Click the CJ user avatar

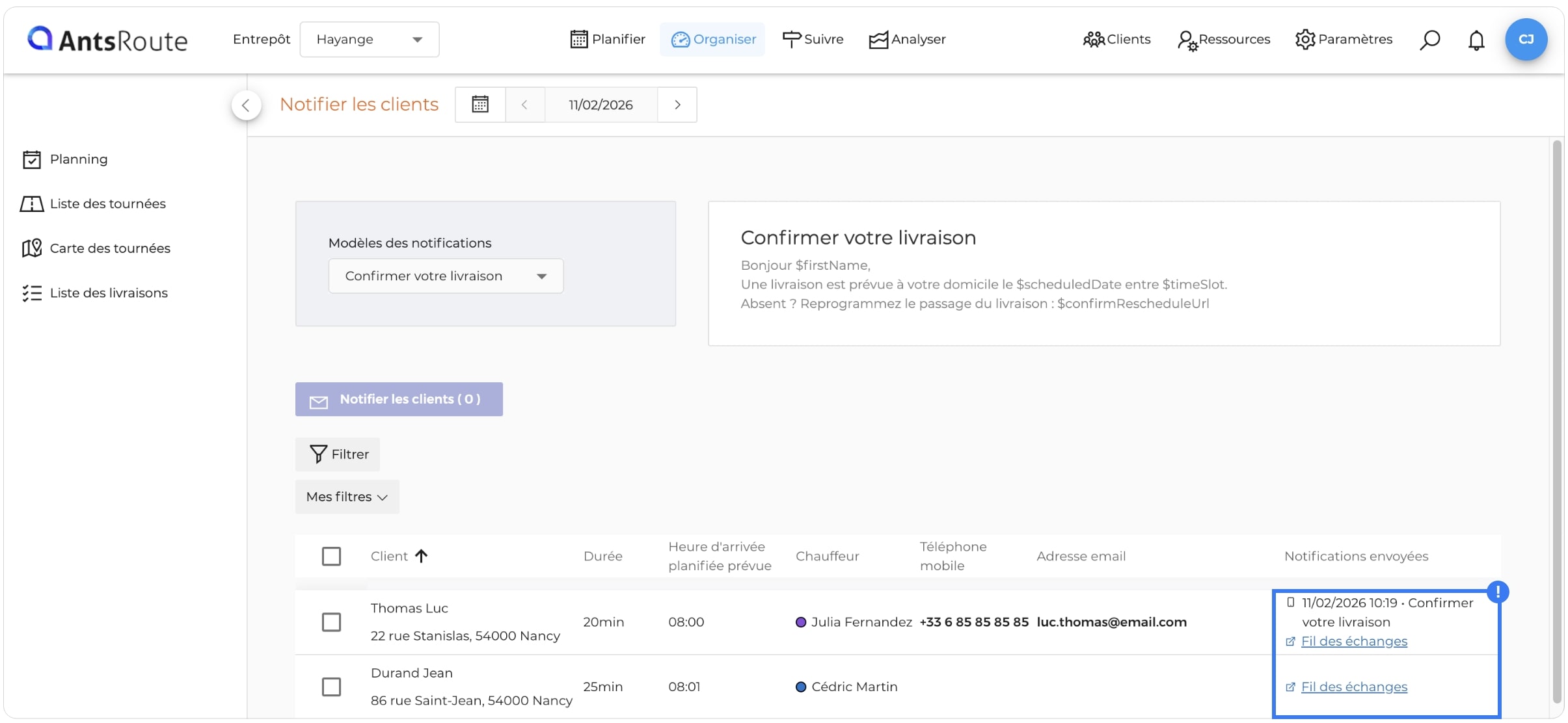[1526, 39]
